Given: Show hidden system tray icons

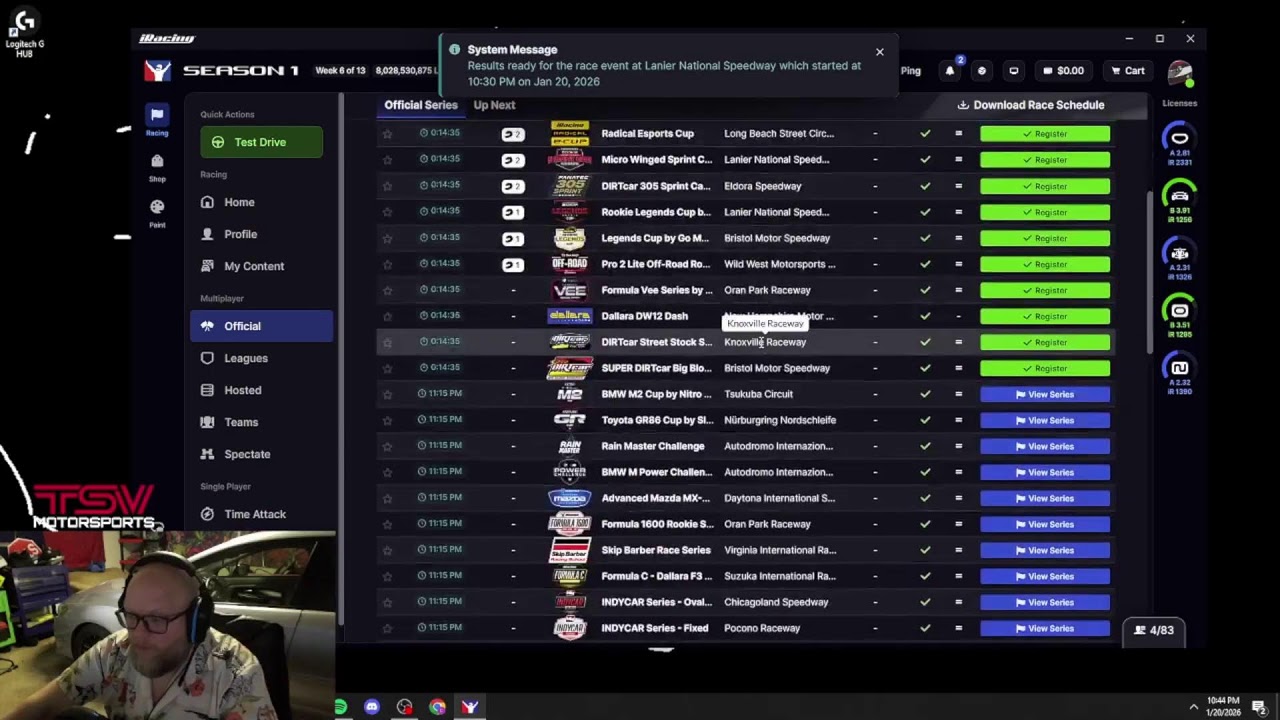Looking at the screenshot, I should click(x=1193, y=707).
